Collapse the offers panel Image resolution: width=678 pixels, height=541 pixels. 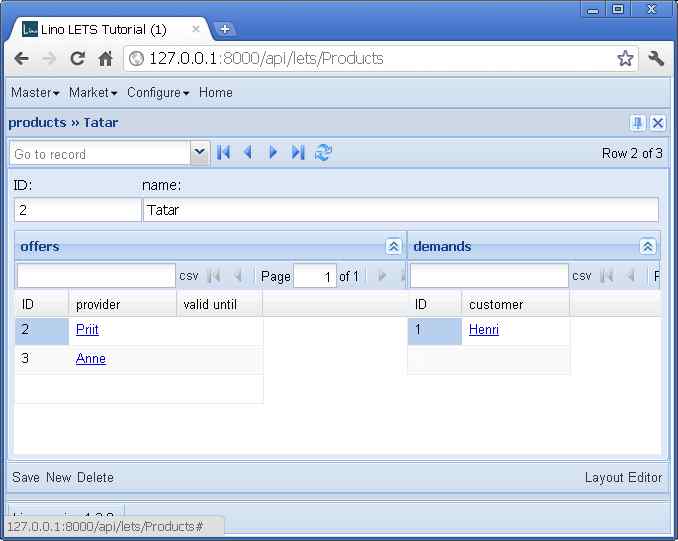pos(393,246)
